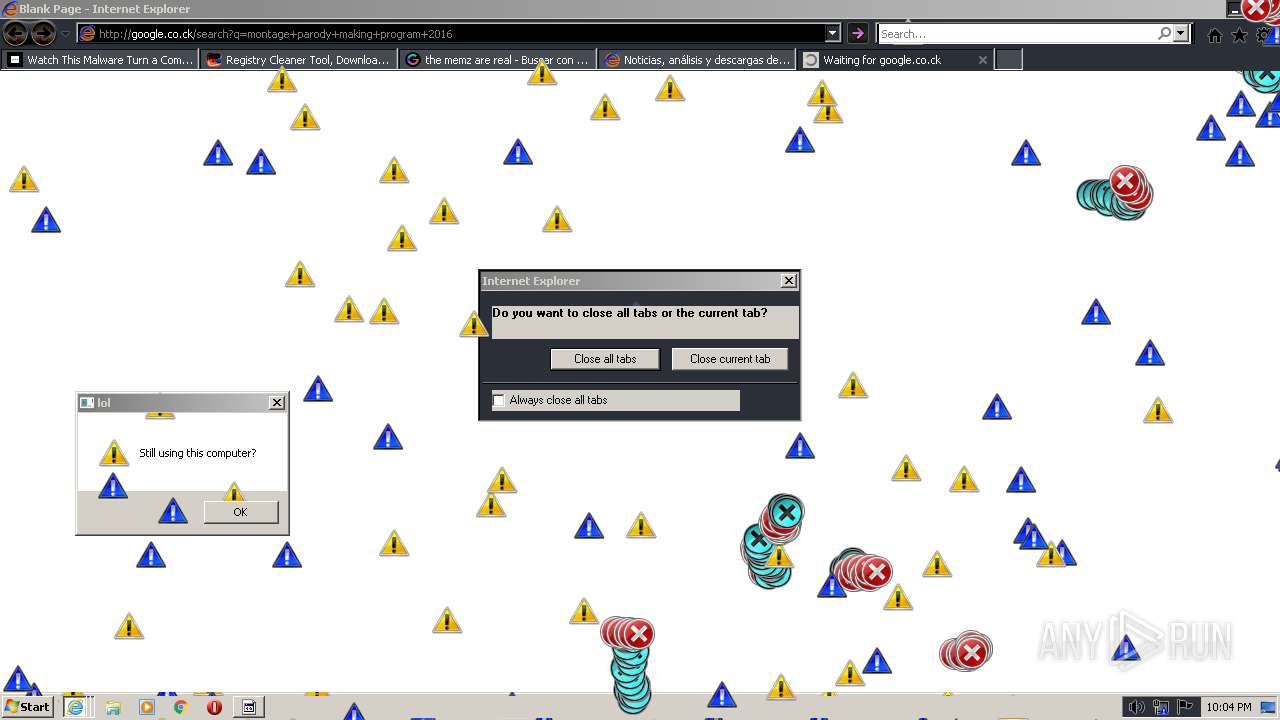
Task: Open Windows Explorer folder in taskbar
Action: 113,707
